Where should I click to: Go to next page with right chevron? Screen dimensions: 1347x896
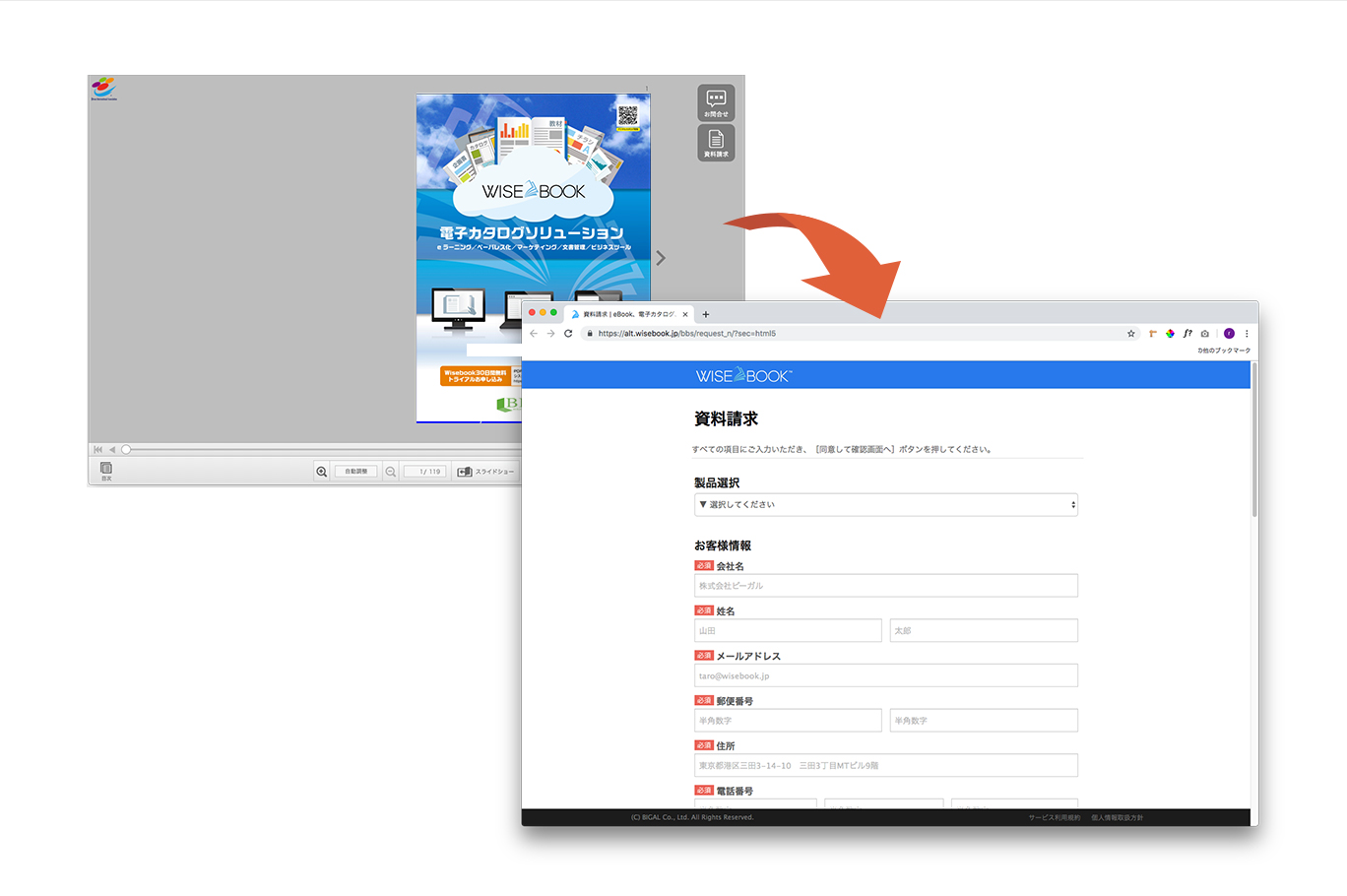tap(661, 258)
